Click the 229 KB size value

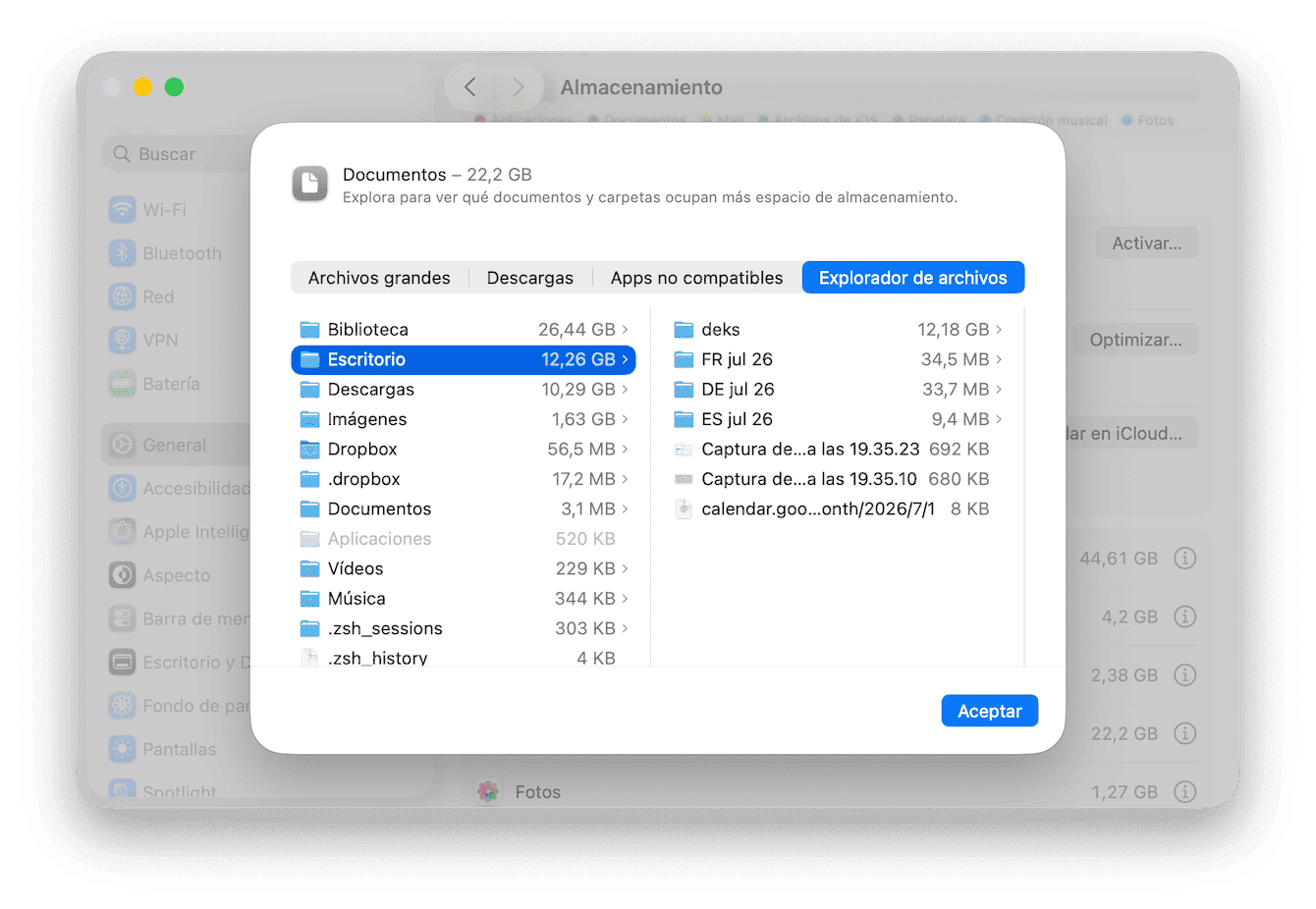pyautogui.click(x=584, y=569)
